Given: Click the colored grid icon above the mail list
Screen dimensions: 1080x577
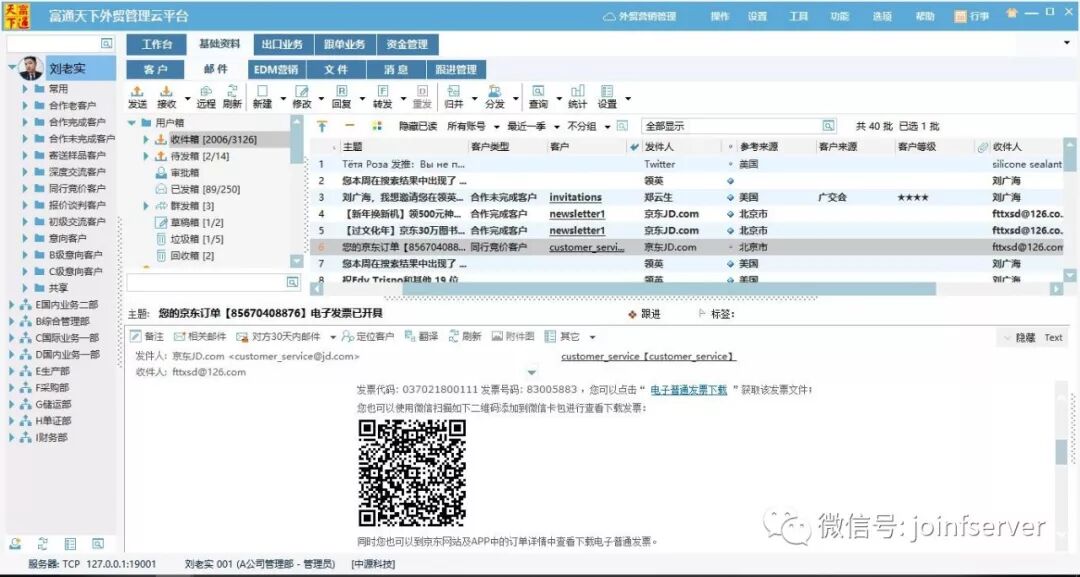Looking at the screenshot, I should (376, 126).
